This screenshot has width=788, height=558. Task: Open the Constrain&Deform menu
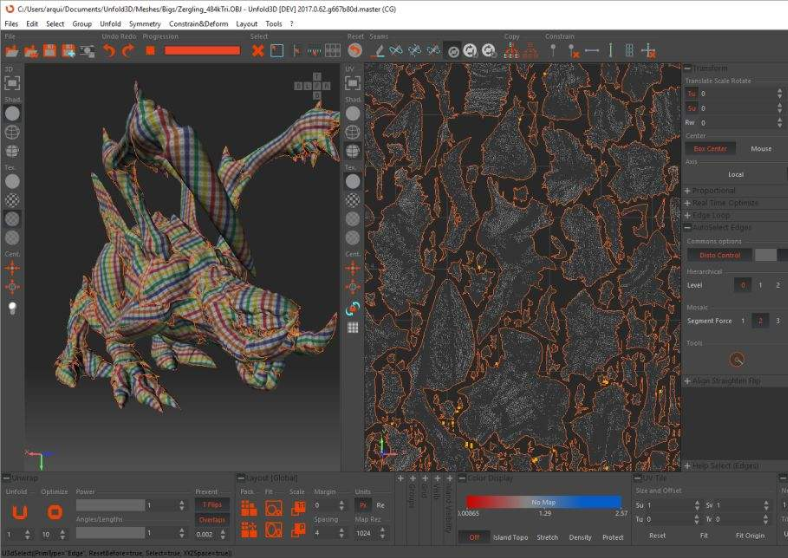pos(199,24)
